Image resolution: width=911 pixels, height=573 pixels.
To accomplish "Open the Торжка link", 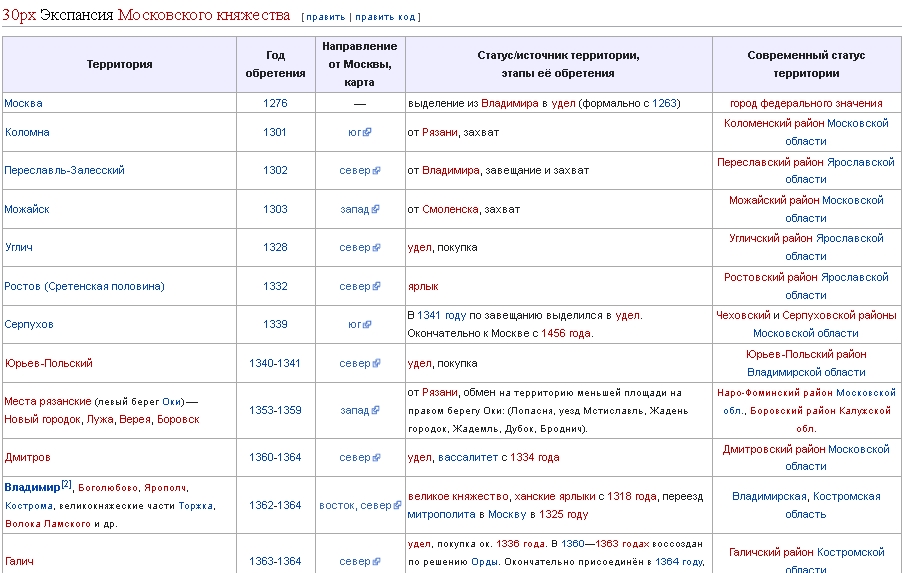I will coord(196,506).
